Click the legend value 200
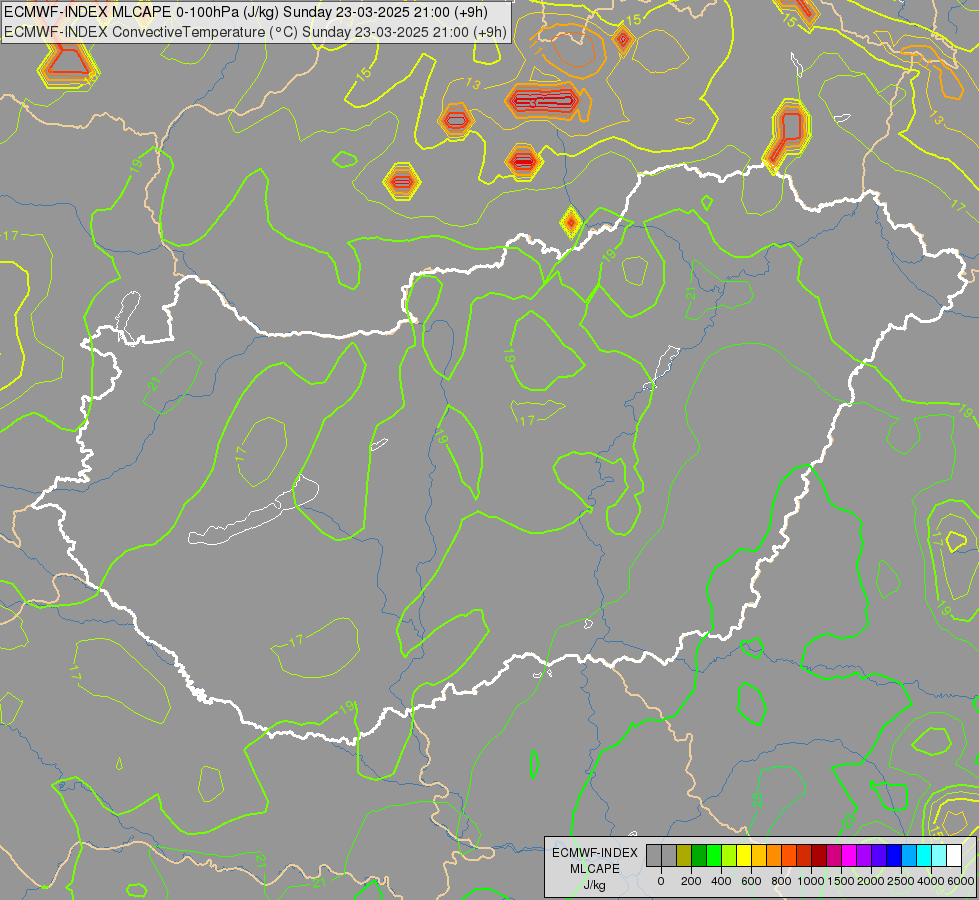Image resolution: width=979 pixels, height=900 pixels. pos(691,881)
